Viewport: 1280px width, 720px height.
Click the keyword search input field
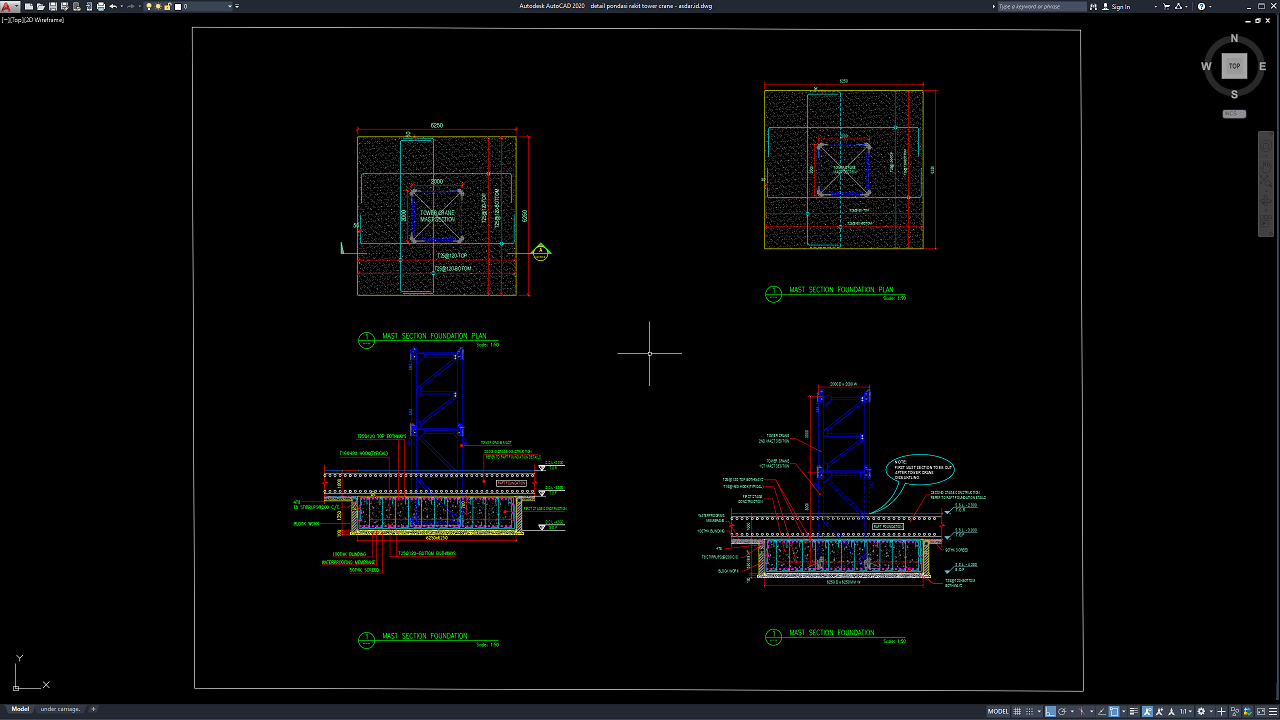pyautogui.click(x=1040, y=6)
